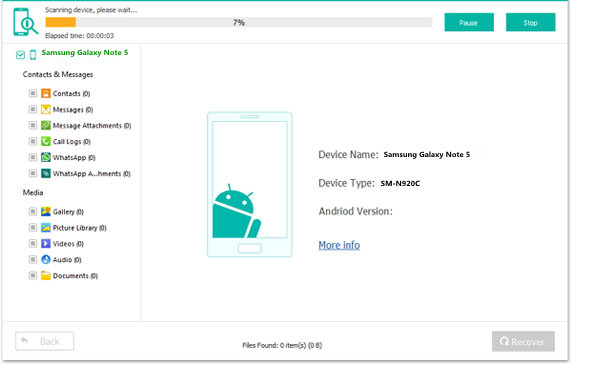Click the Recover button
Image resolution: width=600 pixels, height=365 pixels.
(523, 341)
